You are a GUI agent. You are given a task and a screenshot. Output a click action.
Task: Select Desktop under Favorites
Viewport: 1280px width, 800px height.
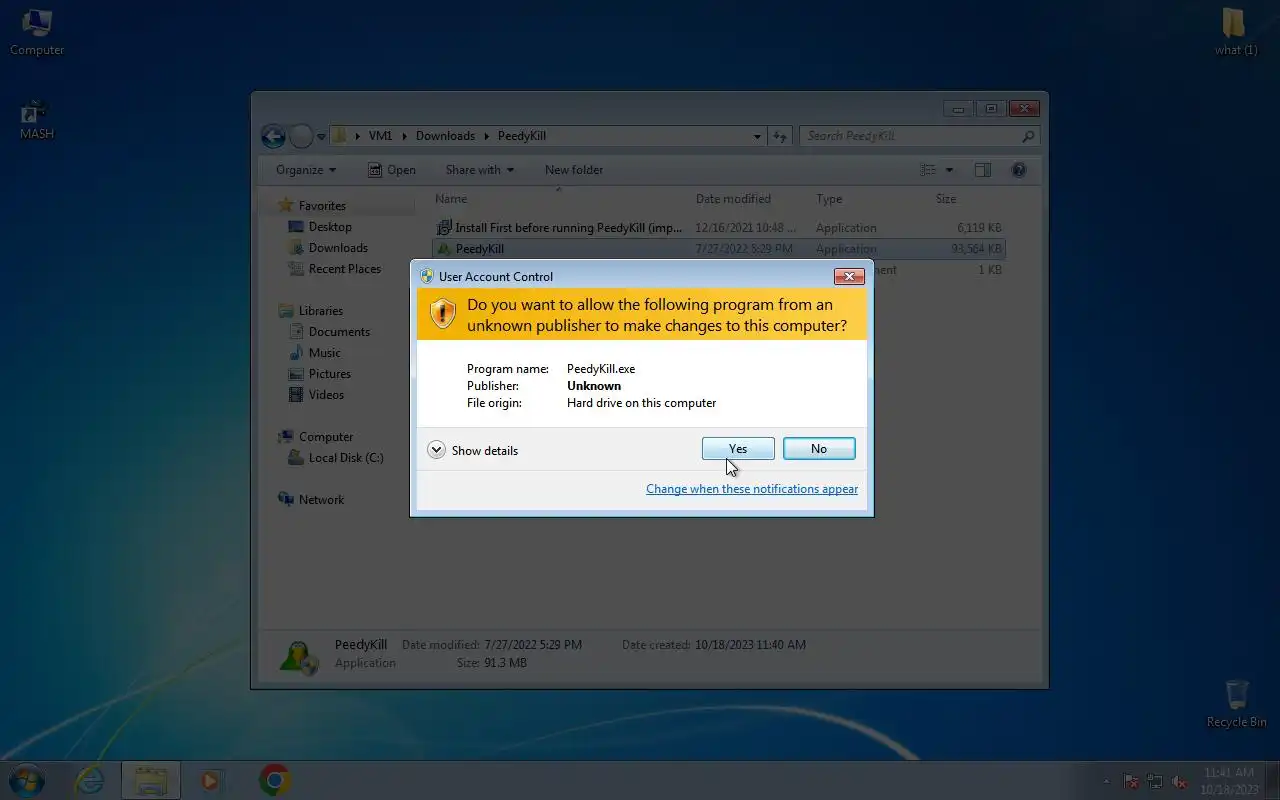point(329,227)
